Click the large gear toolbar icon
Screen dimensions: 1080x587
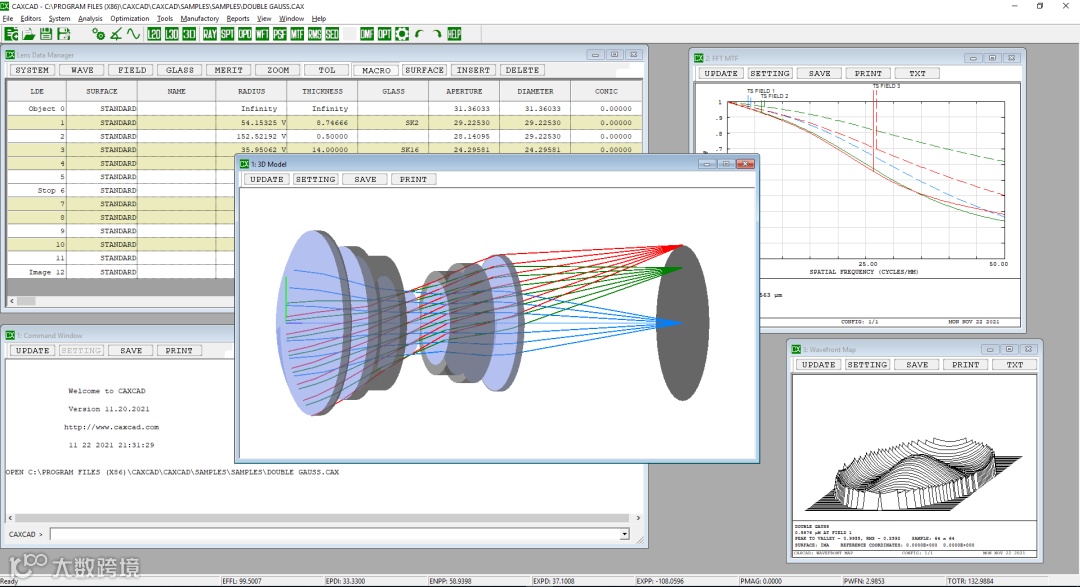tap(402, 34)
